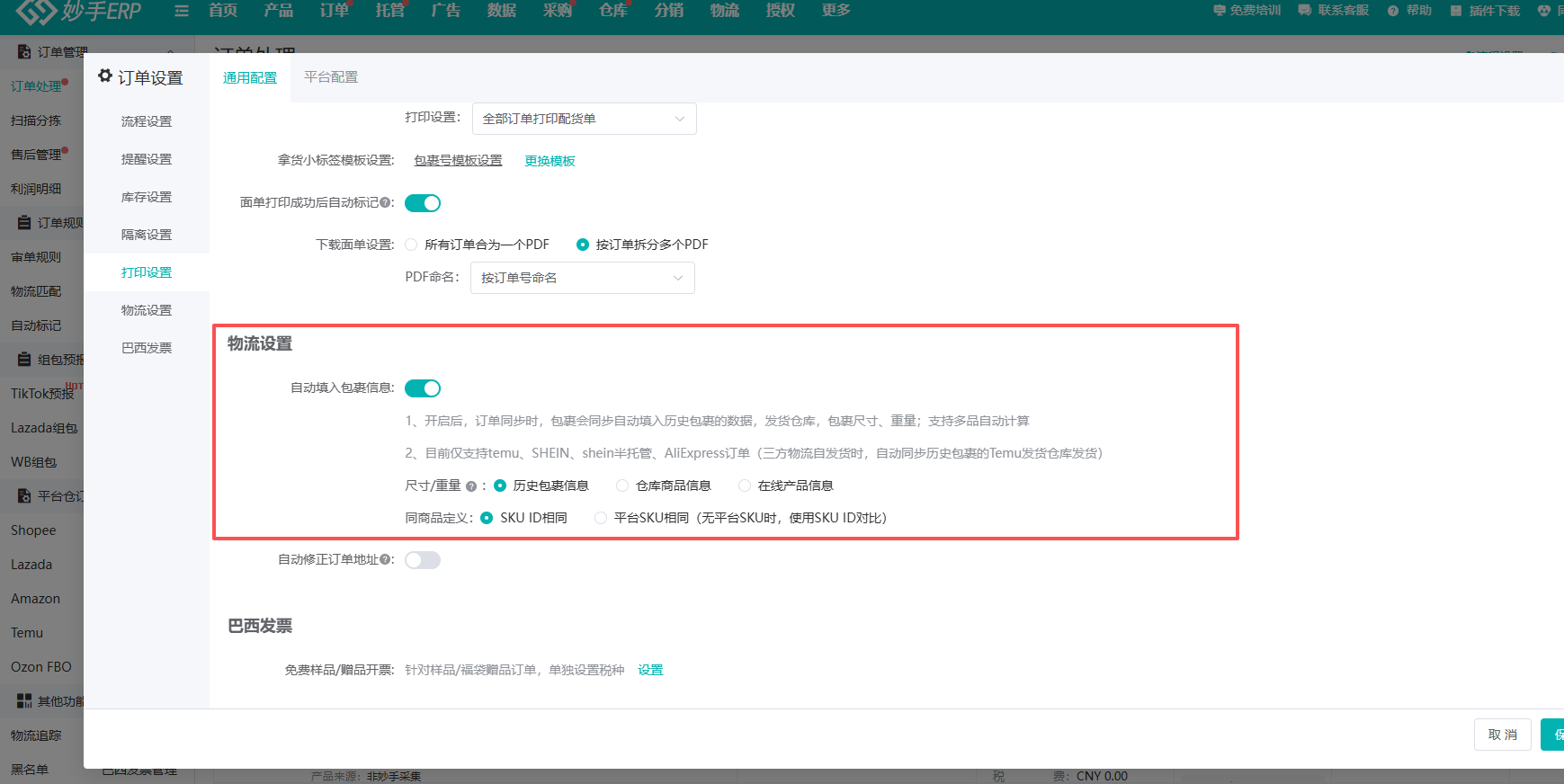Open the 更多 top menu

pyautogui.click(x=836, y=11)
